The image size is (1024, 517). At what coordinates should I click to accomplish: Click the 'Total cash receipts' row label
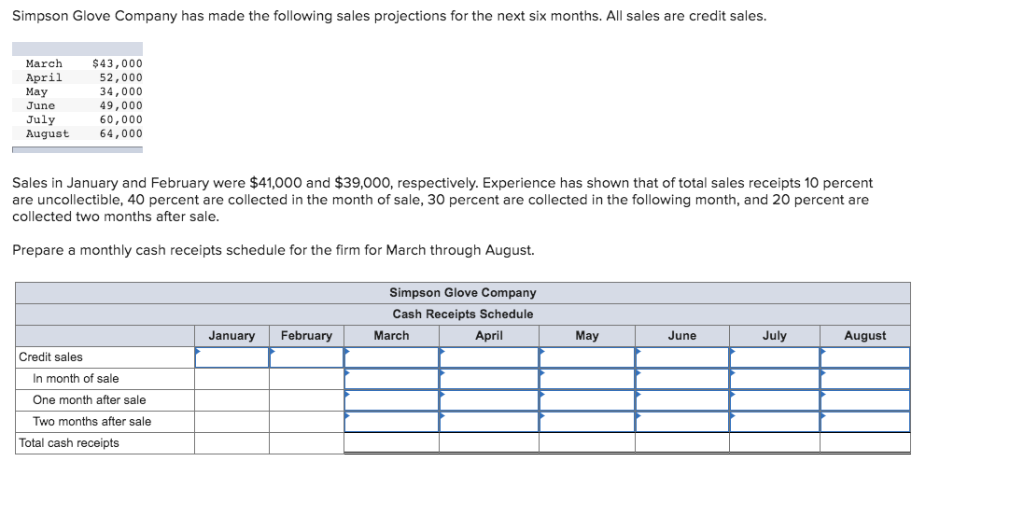click(69, 443)
